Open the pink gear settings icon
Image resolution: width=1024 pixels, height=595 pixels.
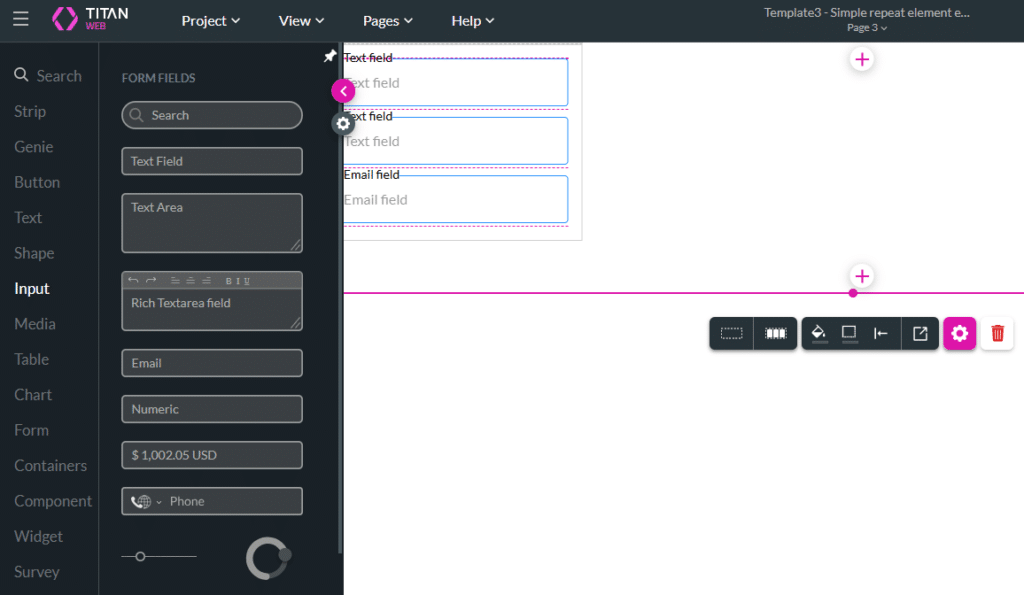pos(959,332)
